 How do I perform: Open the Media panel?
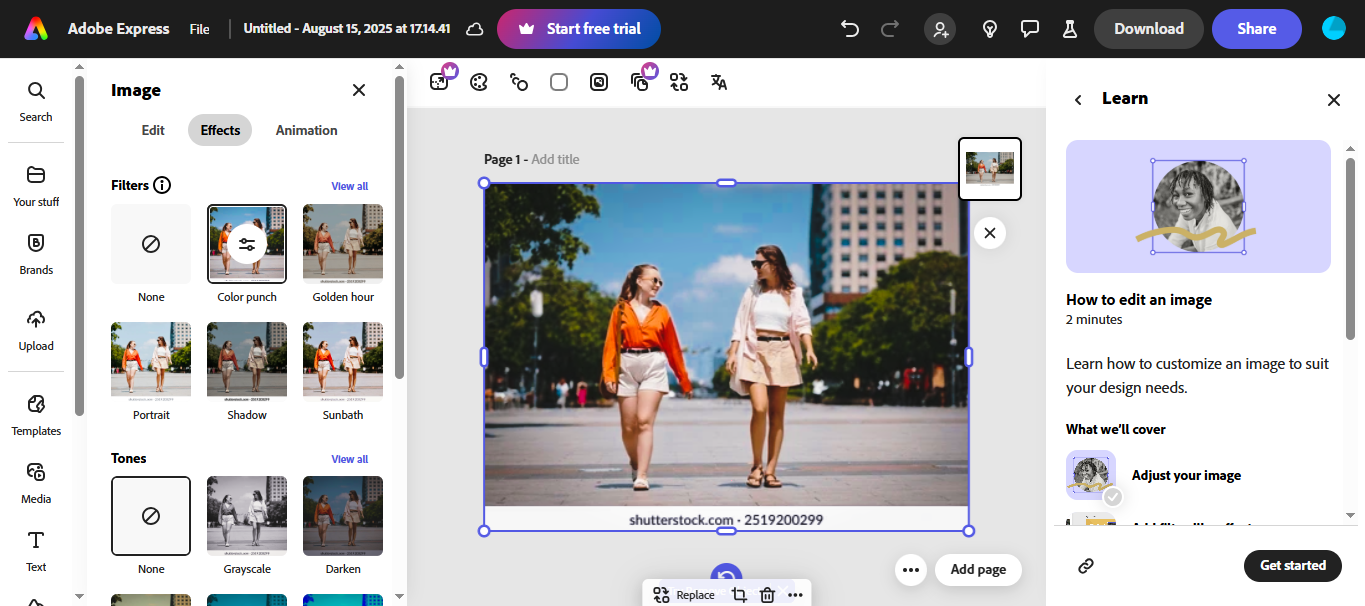point(36,483)
